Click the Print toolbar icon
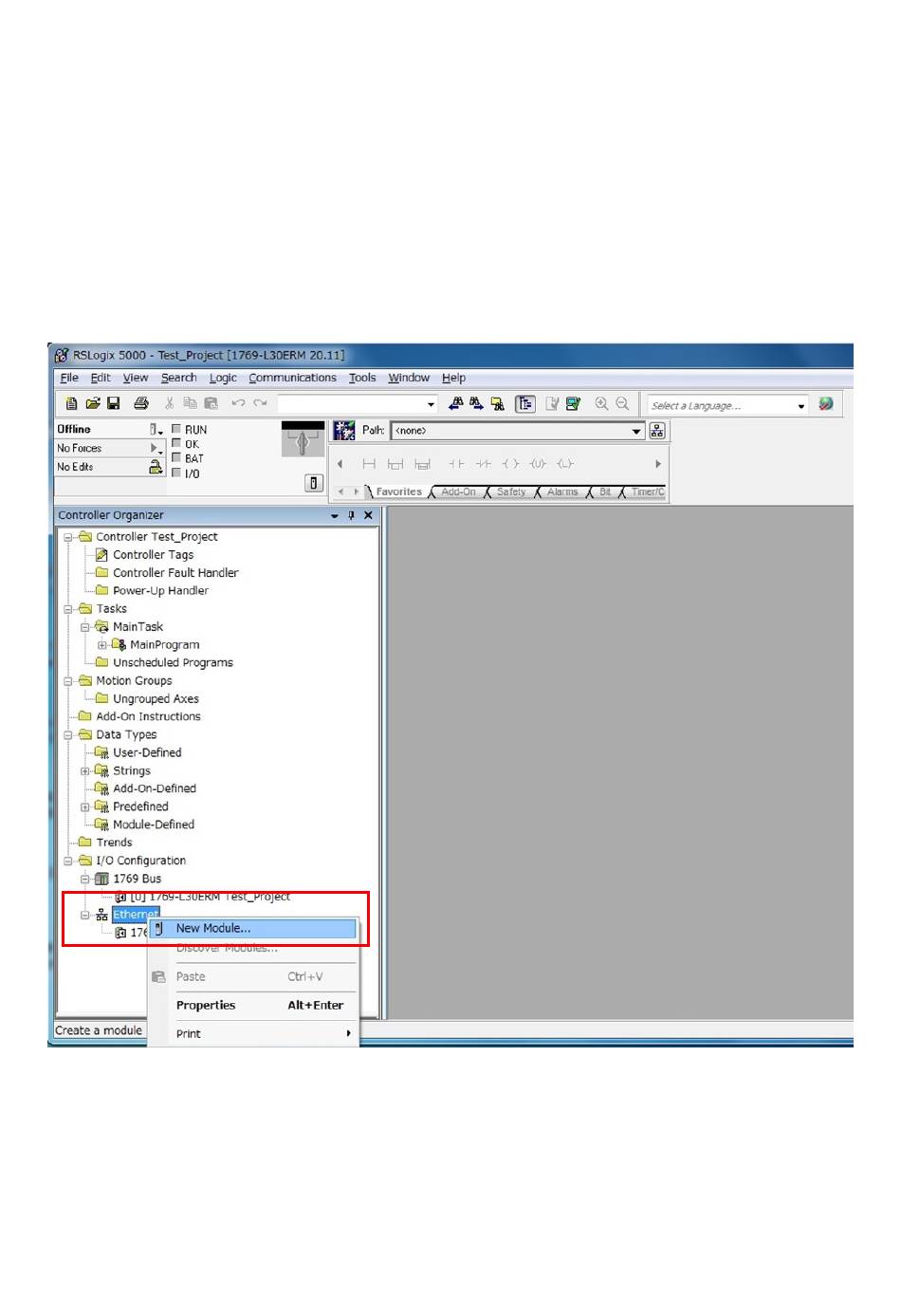The width and height of the screenshot is (901, 1316). pyautogui.click(x=141, y=403)
